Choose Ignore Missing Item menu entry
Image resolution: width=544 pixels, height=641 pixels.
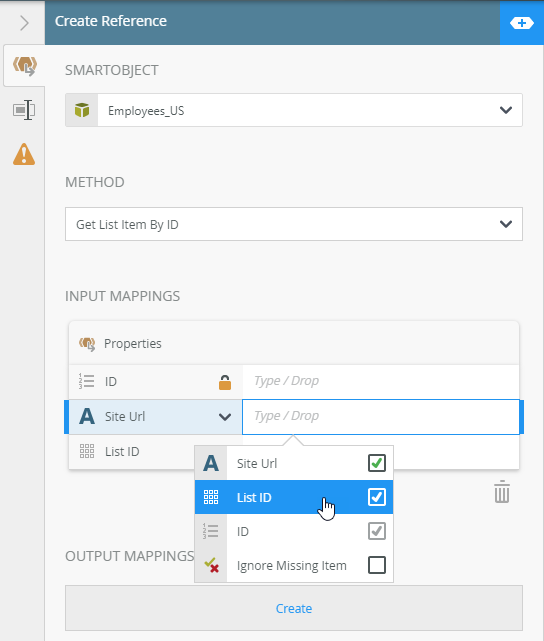point(294,565)
